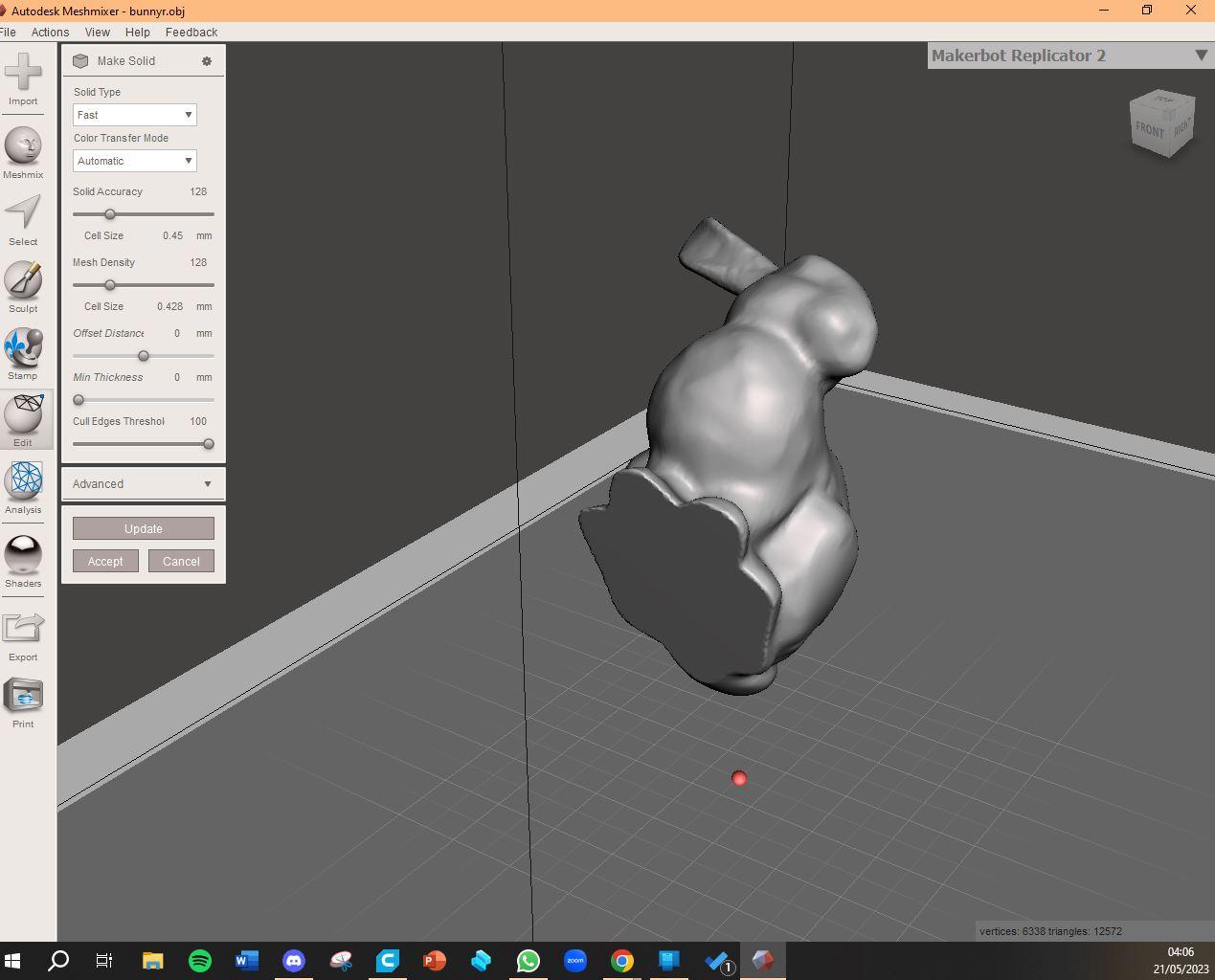
Task: Click the Mesh Density value field
Action: click(x=198, y=262)
